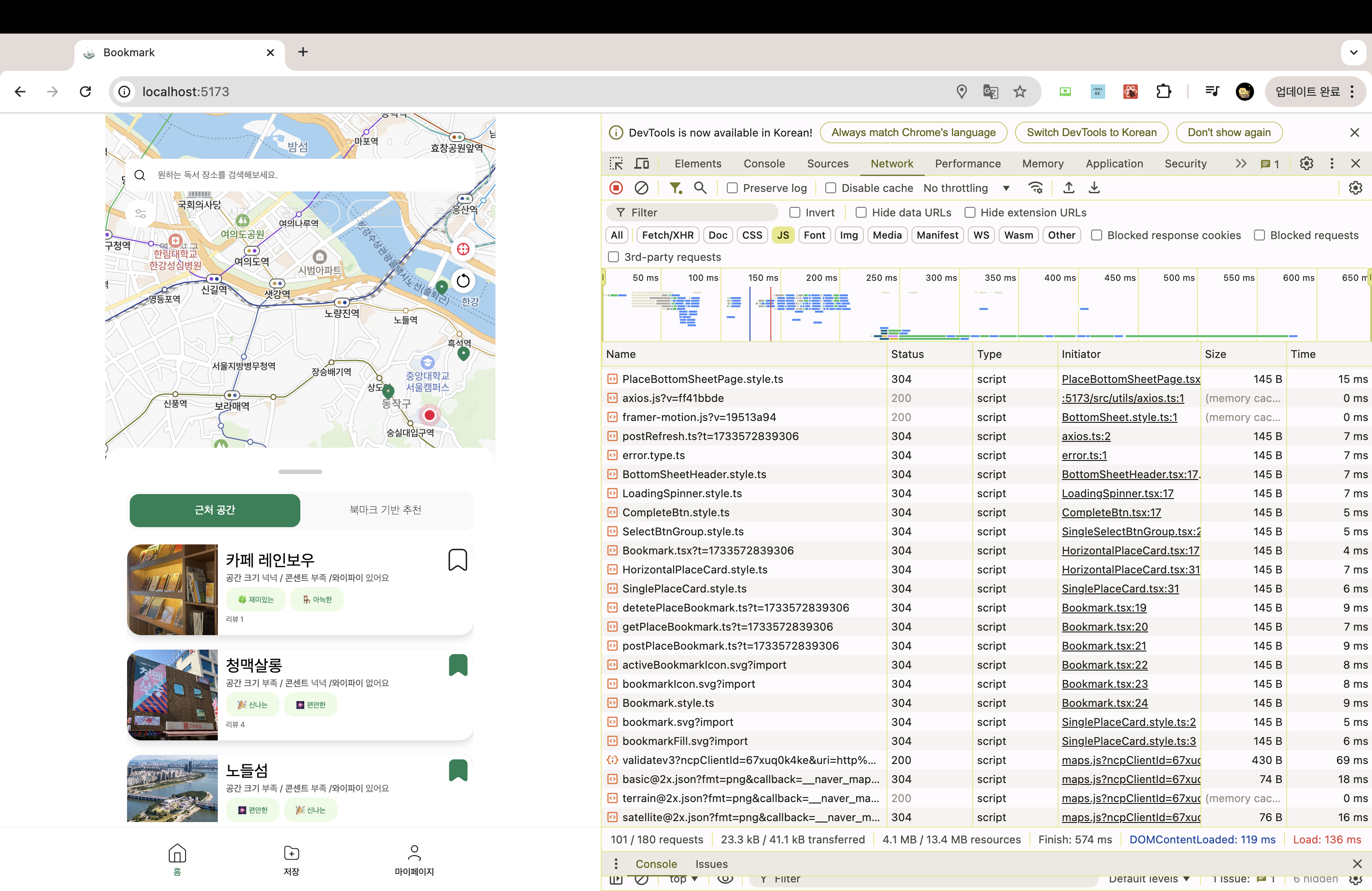Click the place search input field
The width and height of the screenshot is (1372, 891).
tap(300, 175)
